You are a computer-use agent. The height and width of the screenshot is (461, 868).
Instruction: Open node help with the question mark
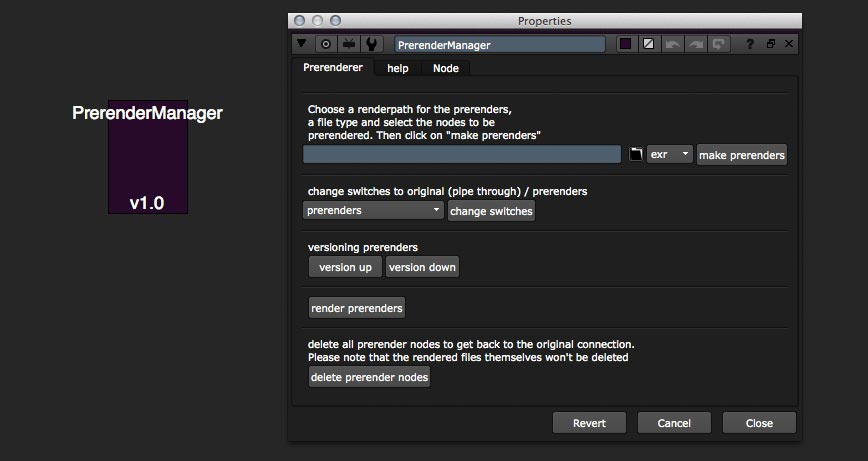(750, 44)
